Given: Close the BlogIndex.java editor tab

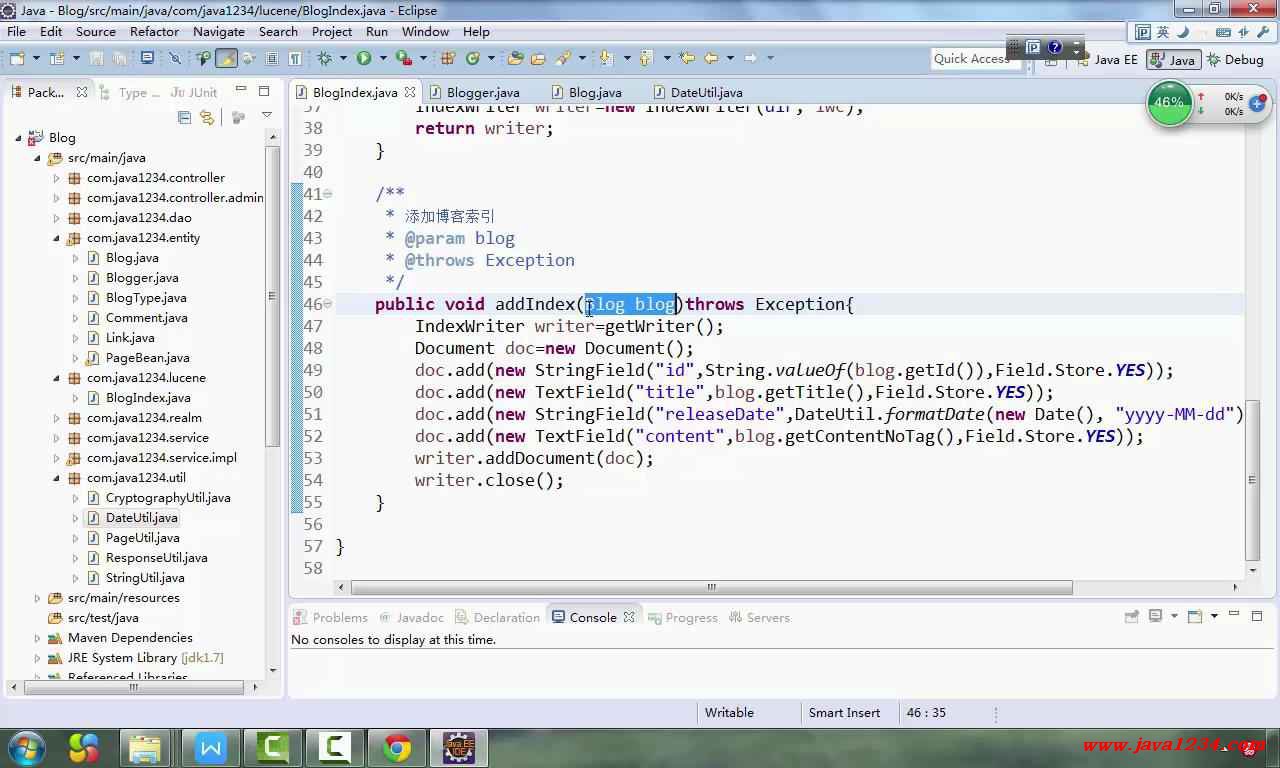Looking at the screenshot, I should click(x=410, y=92).
